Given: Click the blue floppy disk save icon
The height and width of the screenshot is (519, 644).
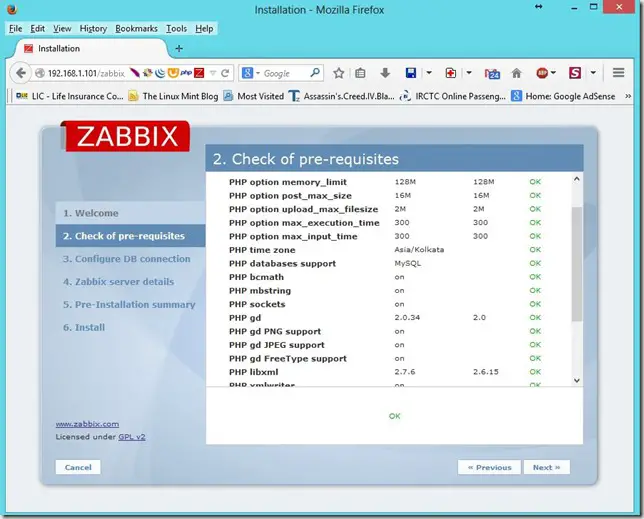Looking at the screenshot, I should click(411, 73).
